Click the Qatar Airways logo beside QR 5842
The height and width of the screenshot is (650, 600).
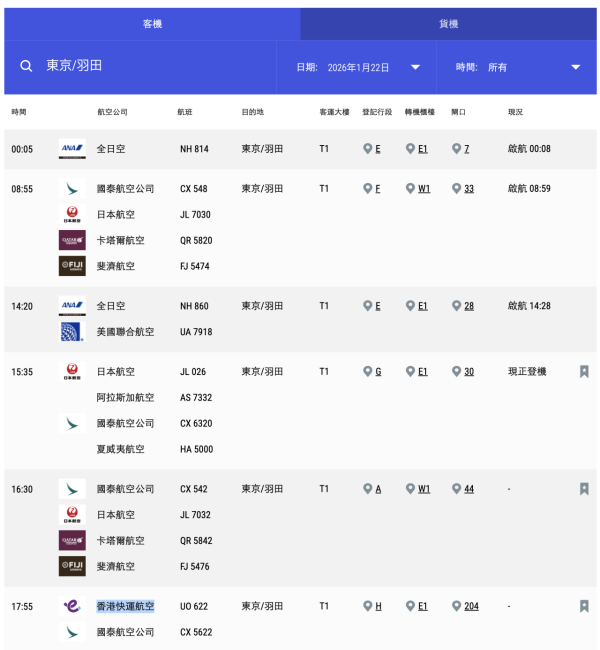[72, 540]
